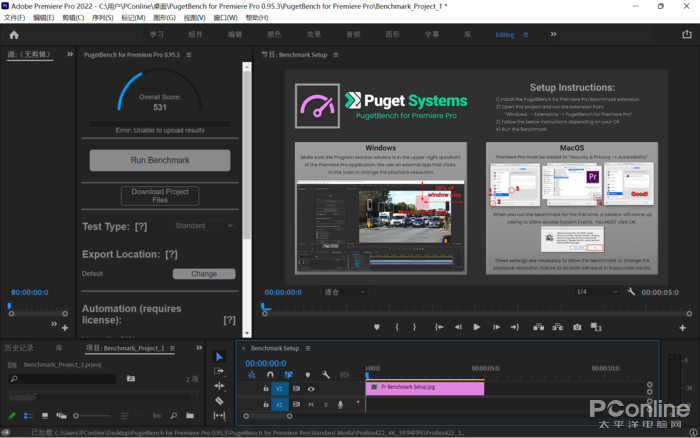Click the Mark Out brace button
Image resolution: width=700 pixels, height=438 pixels.
point(414,327)
